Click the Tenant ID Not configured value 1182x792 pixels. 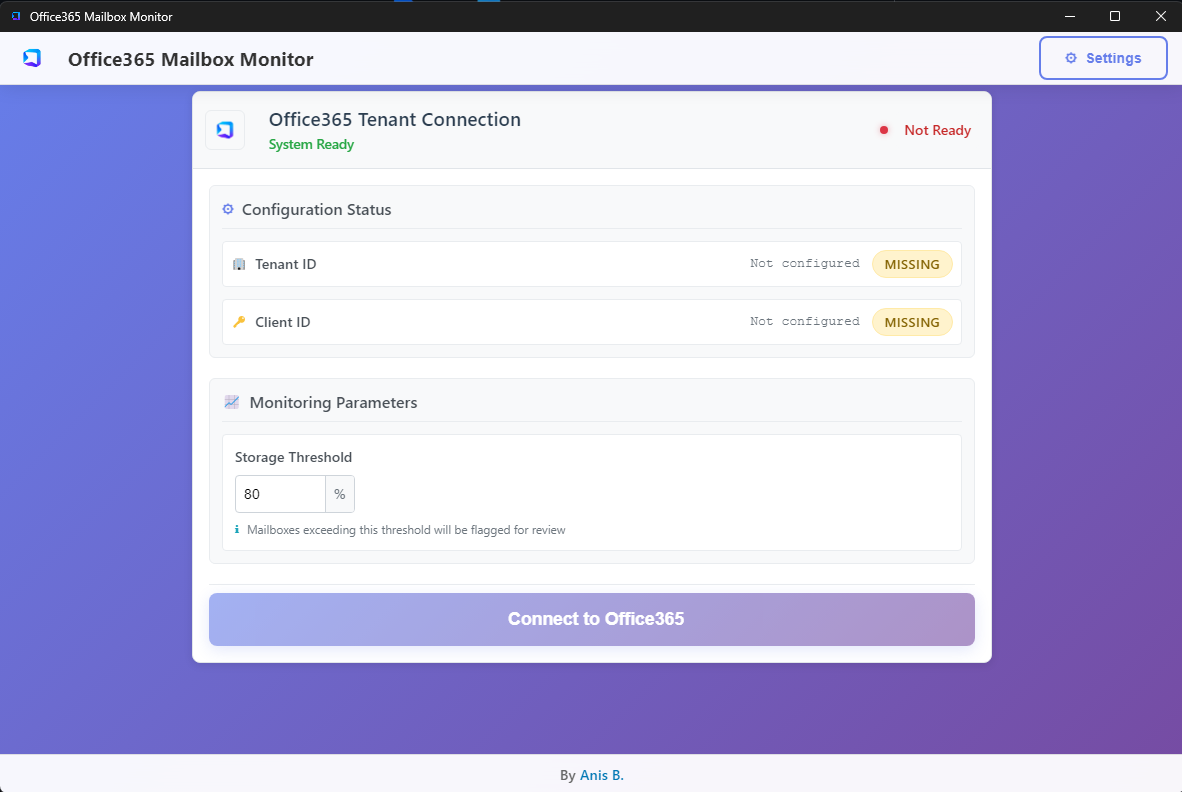pyautogui.click(x=804, y=264)
